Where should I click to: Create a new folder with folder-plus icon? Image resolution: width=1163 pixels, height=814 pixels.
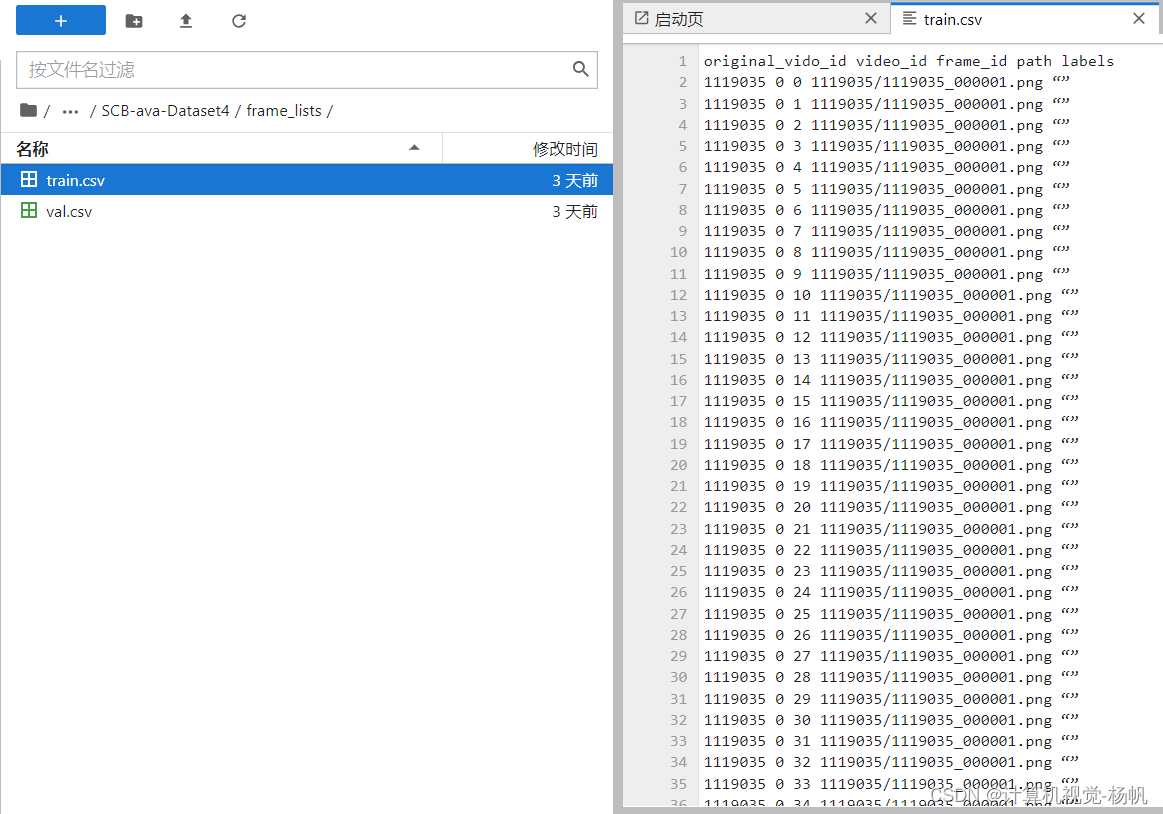pos(134,21)
